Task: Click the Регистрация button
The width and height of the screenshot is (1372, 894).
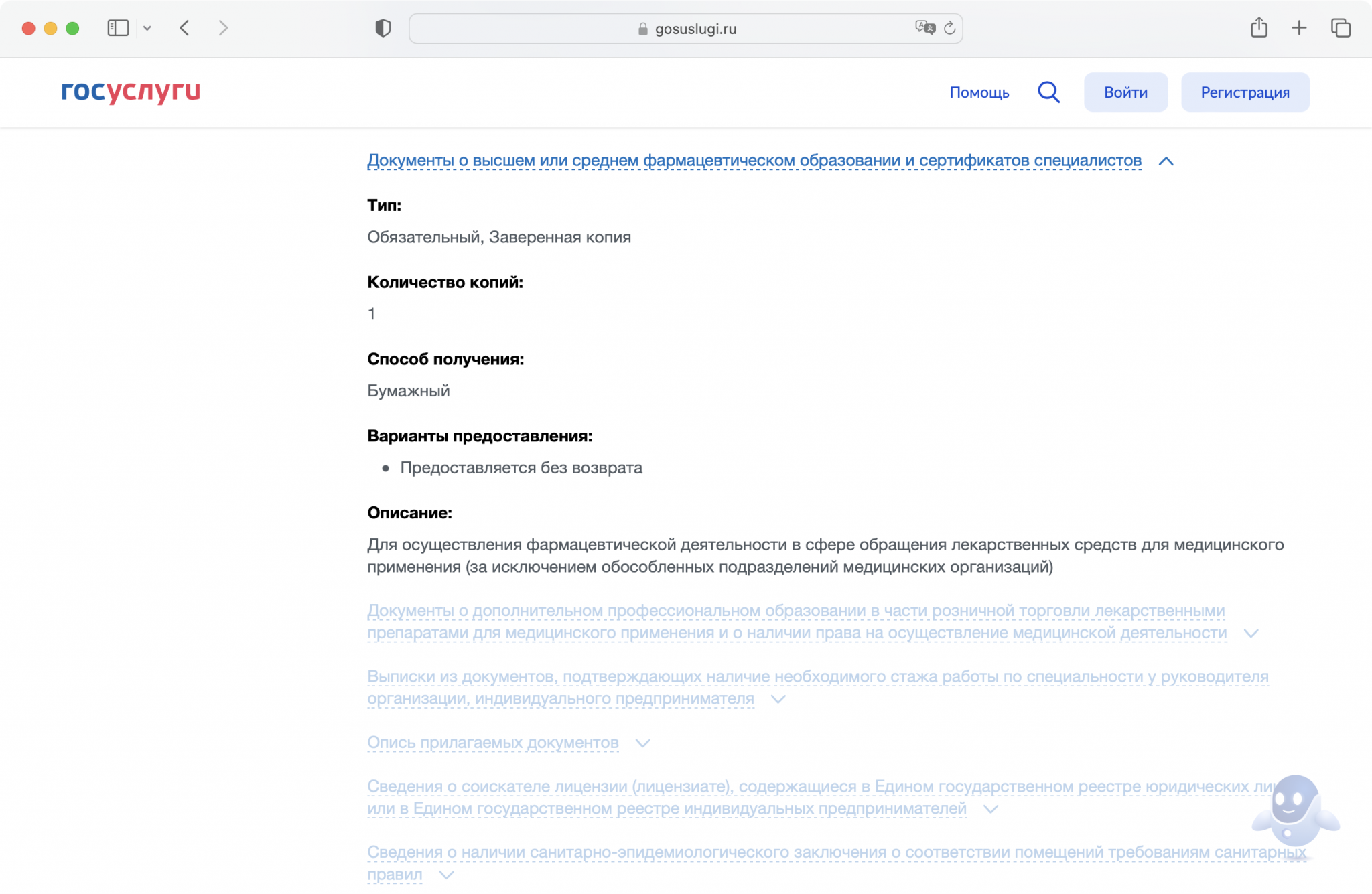Action: pyautogui.click(x=1244, y=92)
